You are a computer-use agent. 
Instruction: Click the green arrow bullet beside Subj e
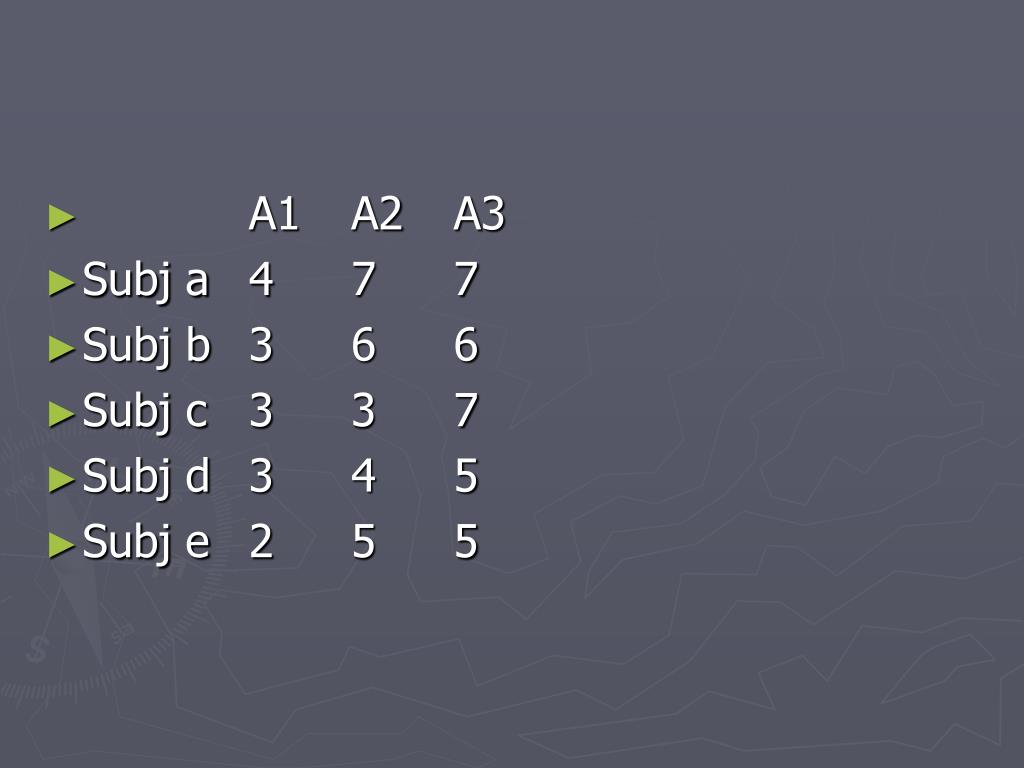coord(62,546)
